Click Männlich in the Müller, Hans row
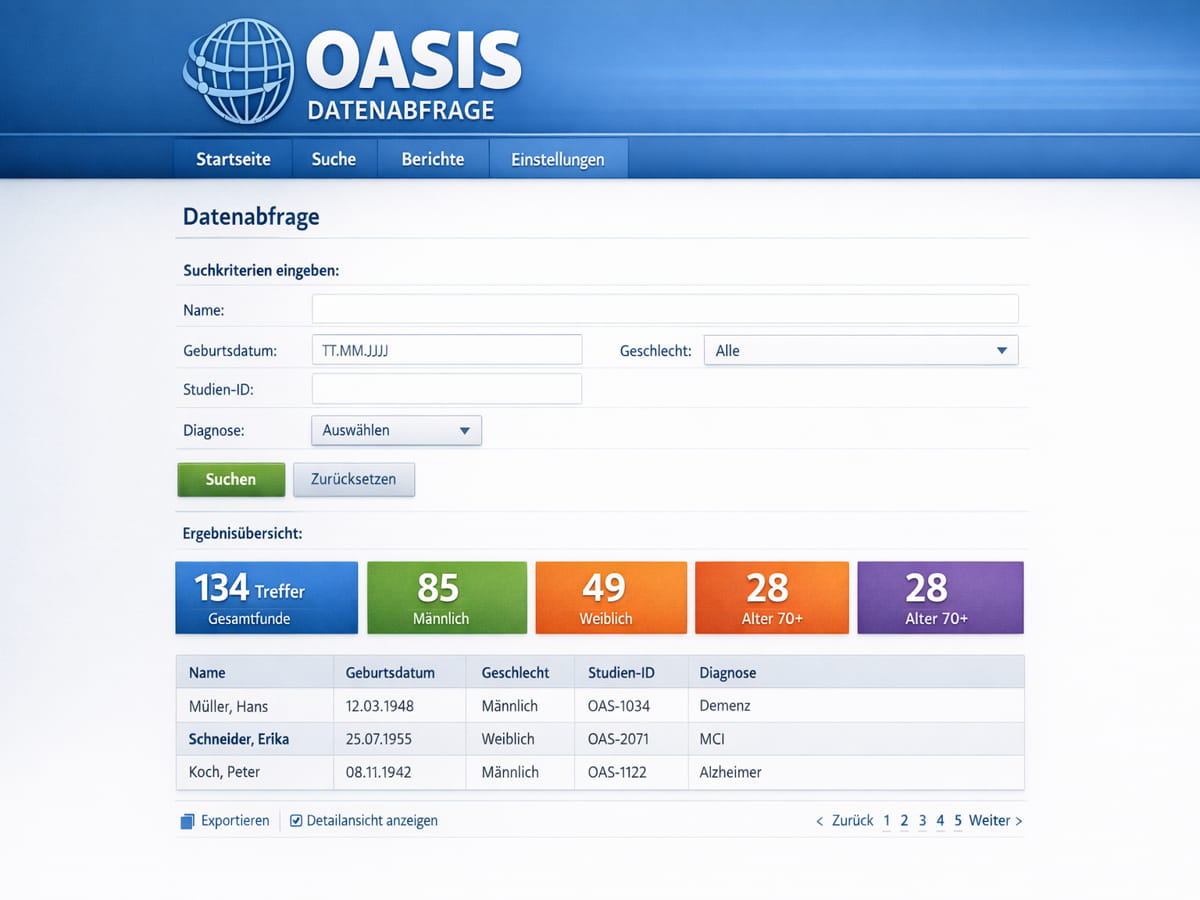The height and width of the screenshot is (900, 1200). coord(510,706)
